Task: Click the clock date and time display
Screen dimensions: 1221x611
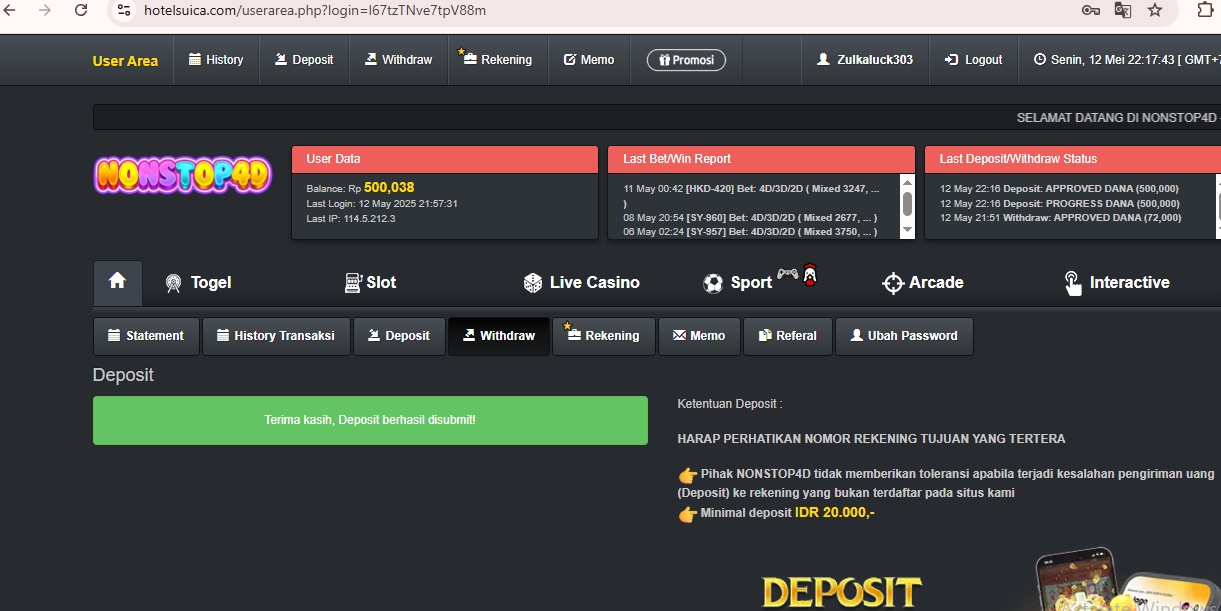Action: pyautogui.click(x=1127, y=60)
